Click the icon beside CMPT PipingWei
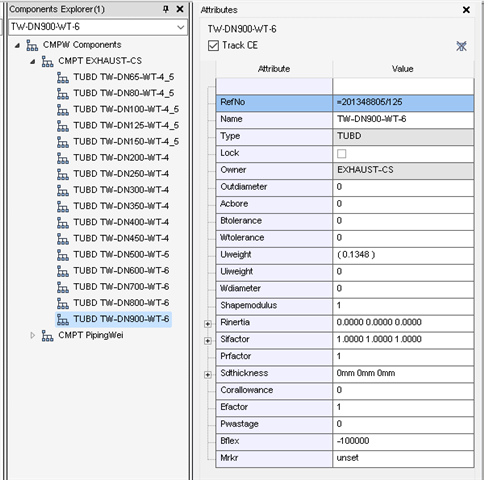The height and width of the screenshot is (480, 484). point(47,336)
